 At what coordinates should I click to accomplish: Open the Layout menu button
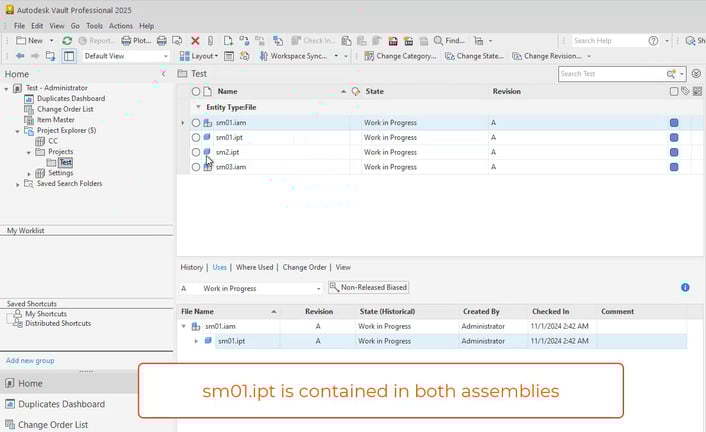pos(199,56)
